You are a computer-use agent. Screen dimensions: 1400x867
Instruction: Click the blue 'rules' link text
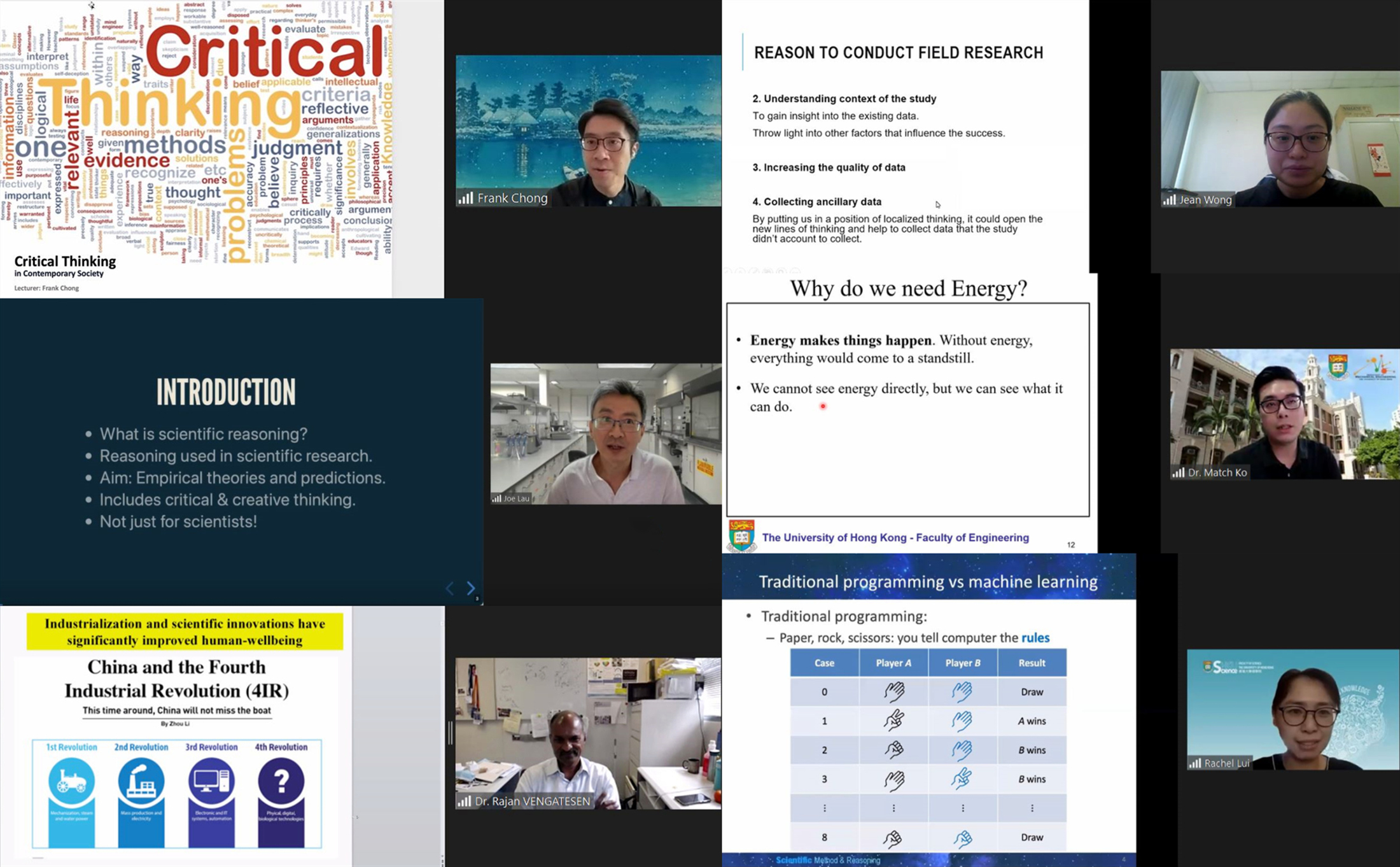tap(1035, 638)
